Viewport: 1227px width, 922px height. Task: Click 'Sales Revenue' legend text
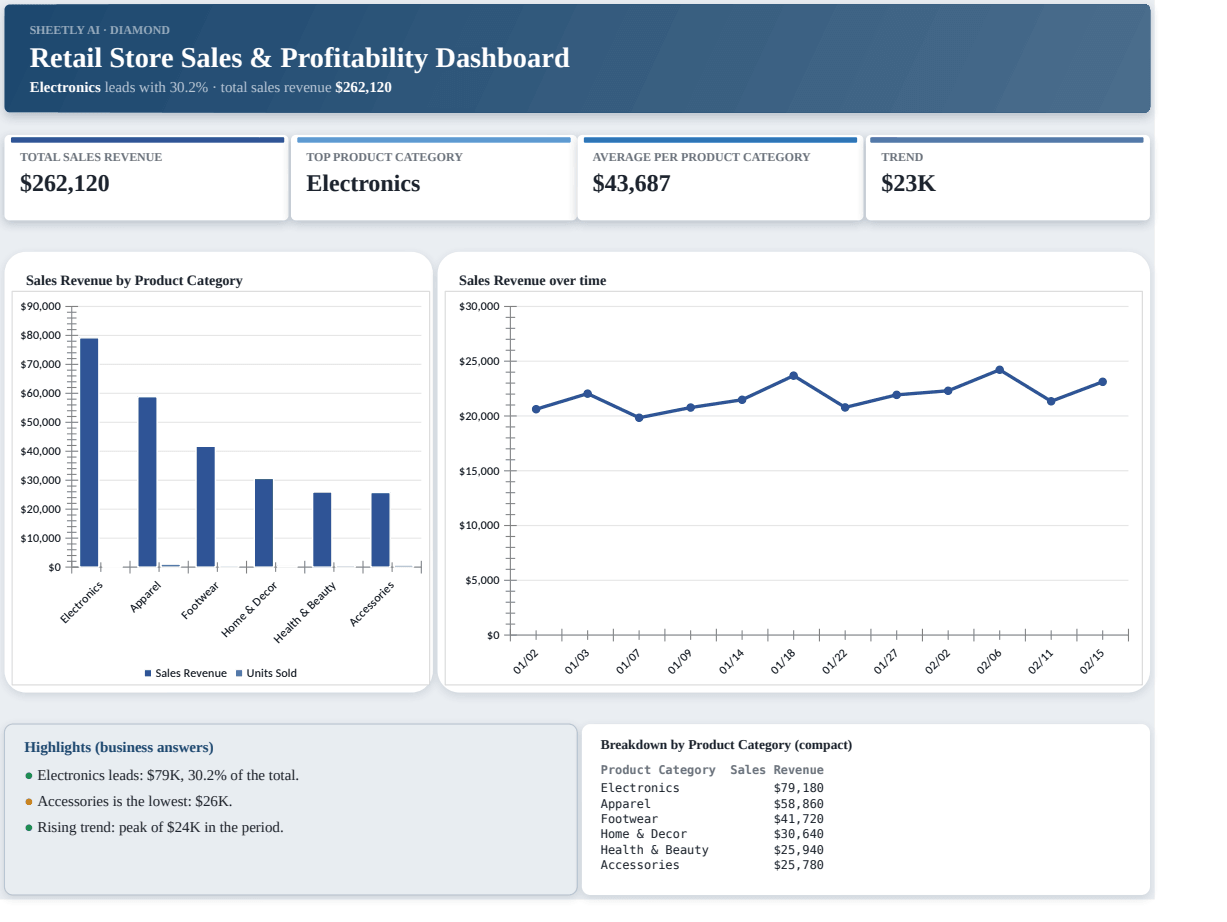tap(191, 674)
